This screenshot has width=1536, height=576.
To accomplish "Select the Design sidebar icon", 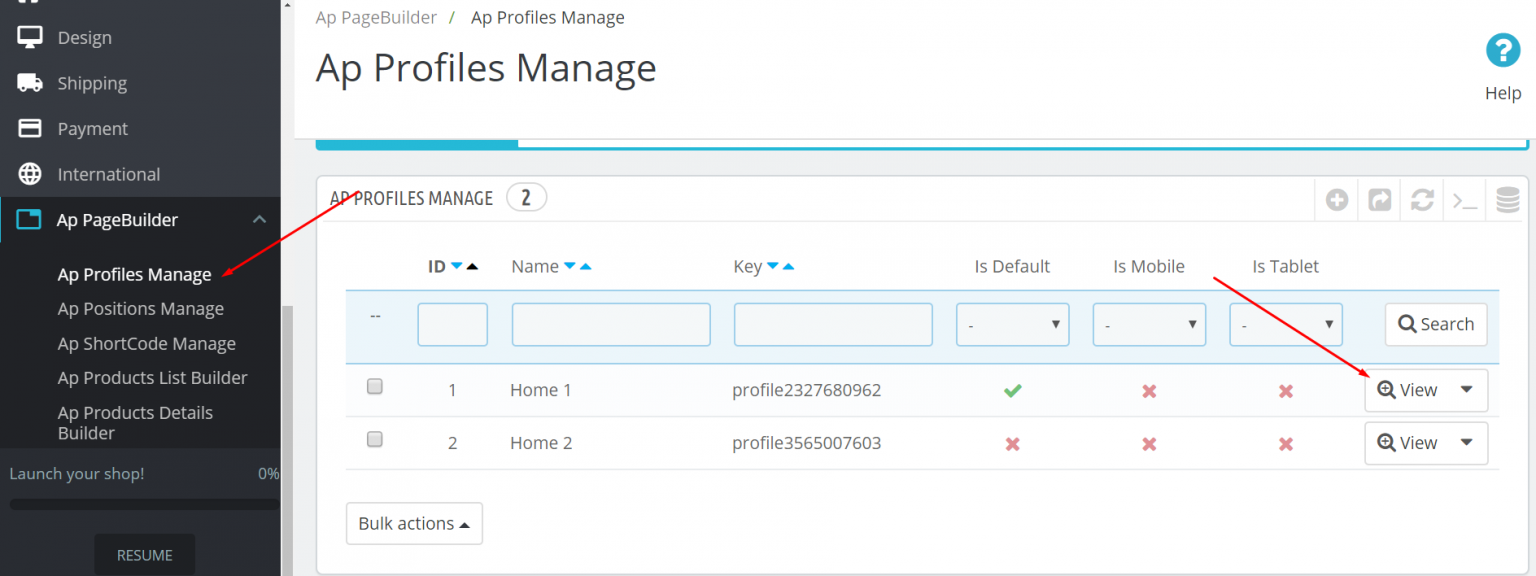I will 28,37.
